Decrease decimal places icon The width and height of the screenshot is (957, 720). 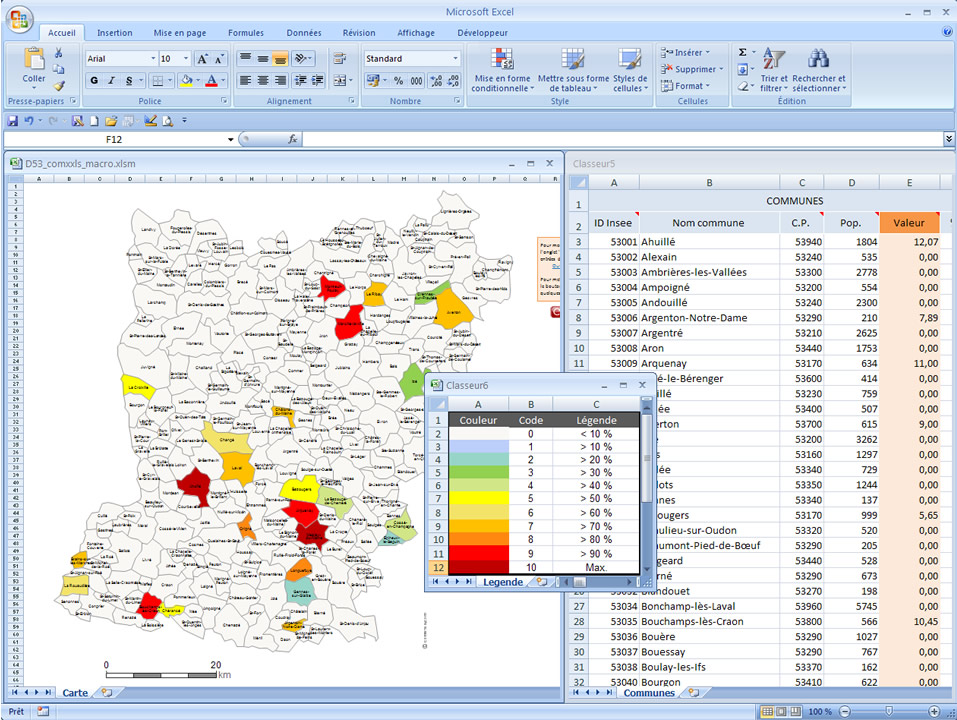click(x=453, y=81)
